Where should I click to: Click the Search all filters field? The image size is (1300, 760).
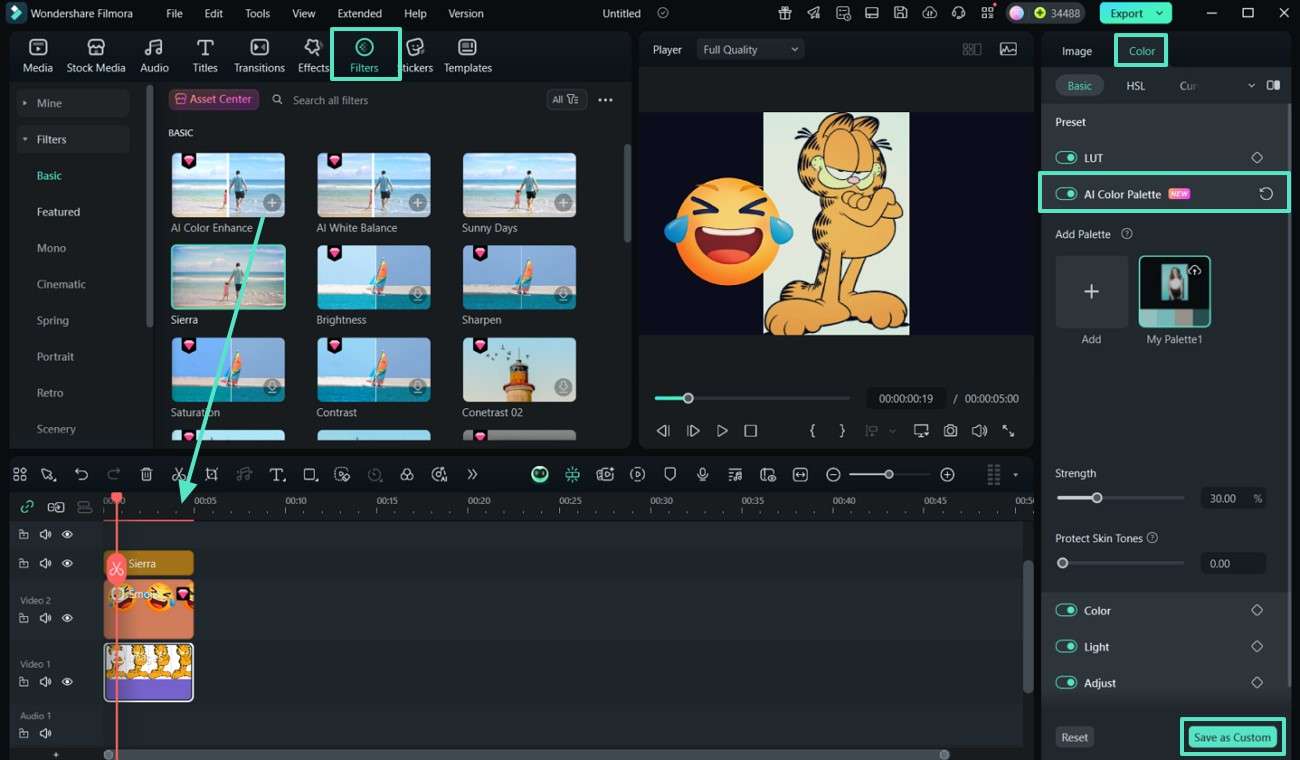(x=405, y=100)
